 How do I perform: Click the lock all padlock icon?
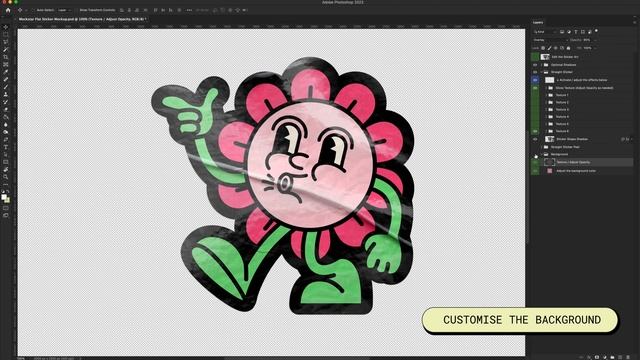(x=569, y=48)
